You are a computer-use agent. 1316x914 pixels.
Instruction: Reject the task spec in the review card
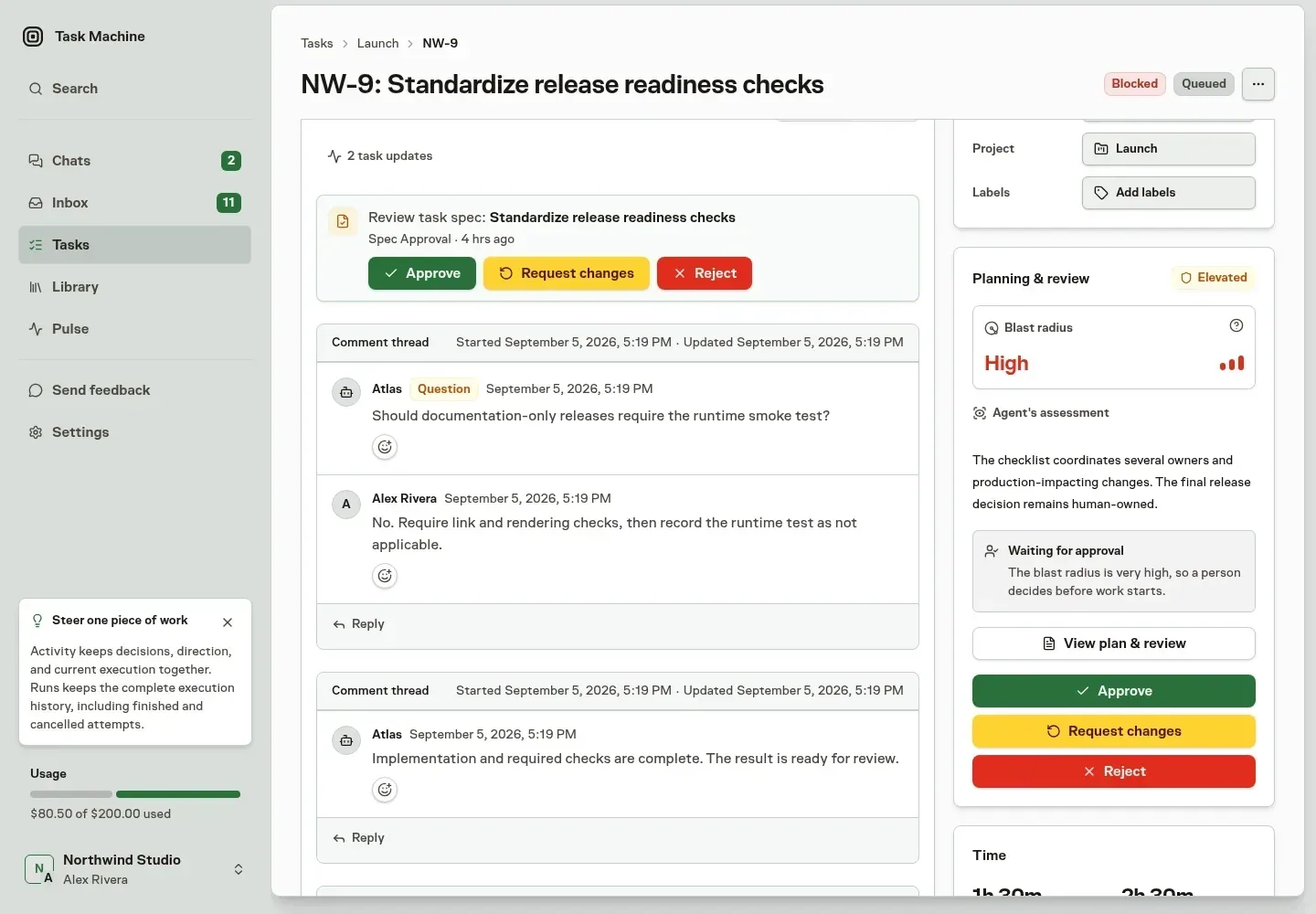click(705, 273)
